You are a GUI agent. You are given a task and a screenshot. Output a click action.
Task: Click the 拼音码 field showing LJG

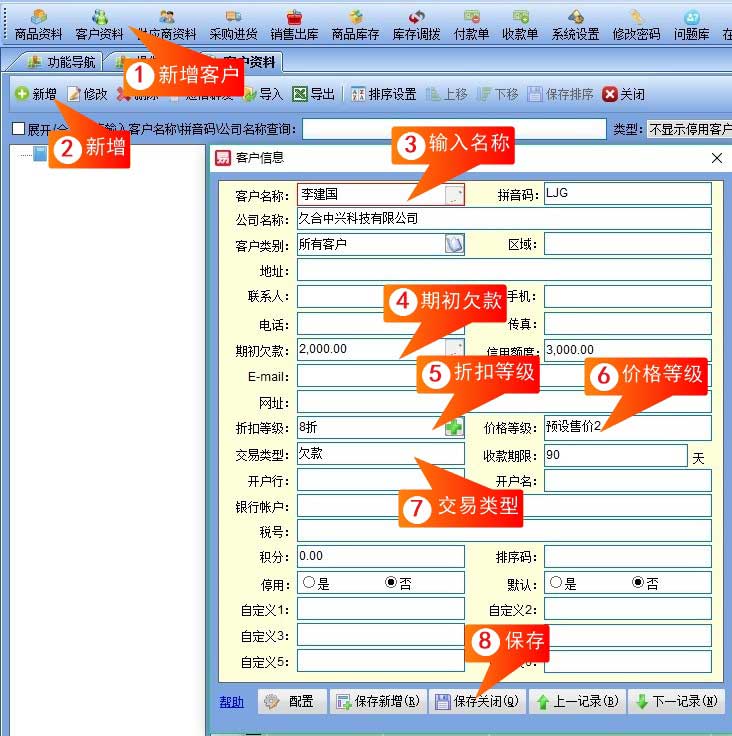tap(627, 193)
